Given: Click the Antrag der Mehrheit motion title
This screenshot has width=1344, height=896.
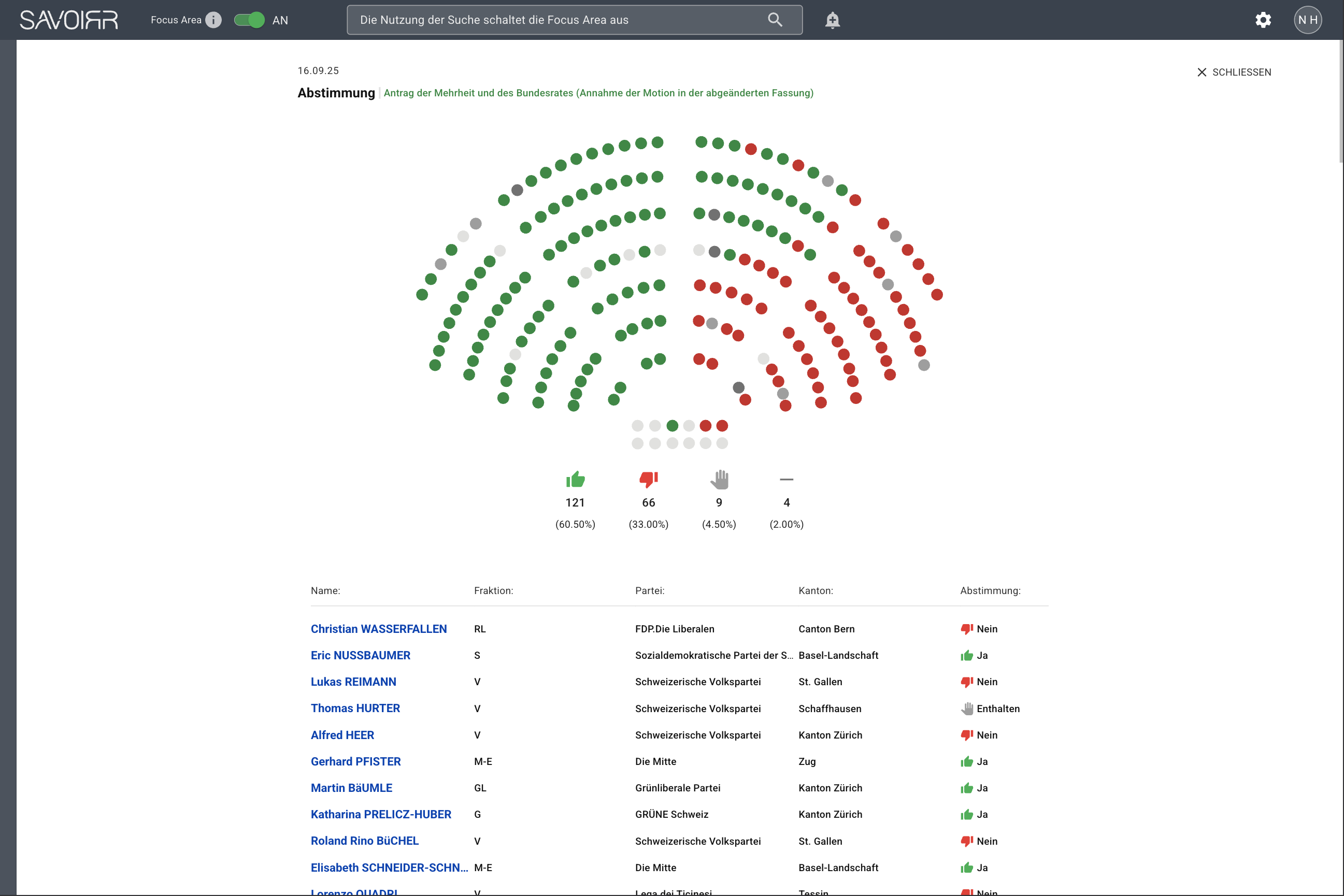Looking at the screenshot, I should 598,93.
